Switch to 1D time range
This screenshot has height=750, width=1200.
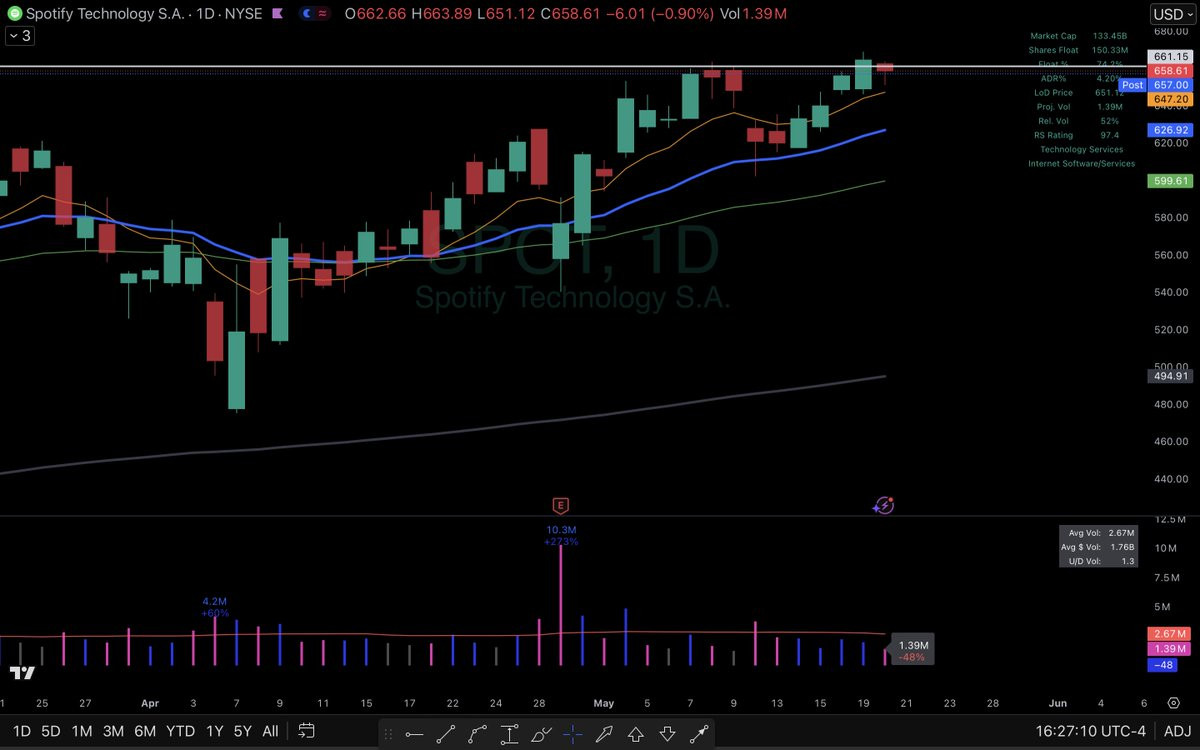pyautogui.click(x=21, y=731)
